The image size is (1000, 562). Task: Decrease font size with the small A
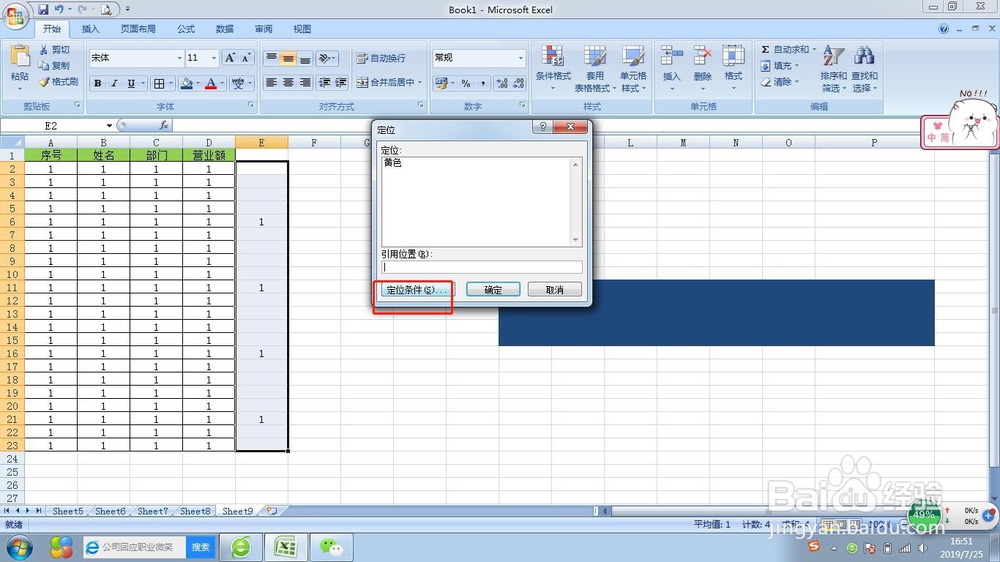(x=246, y=58)
